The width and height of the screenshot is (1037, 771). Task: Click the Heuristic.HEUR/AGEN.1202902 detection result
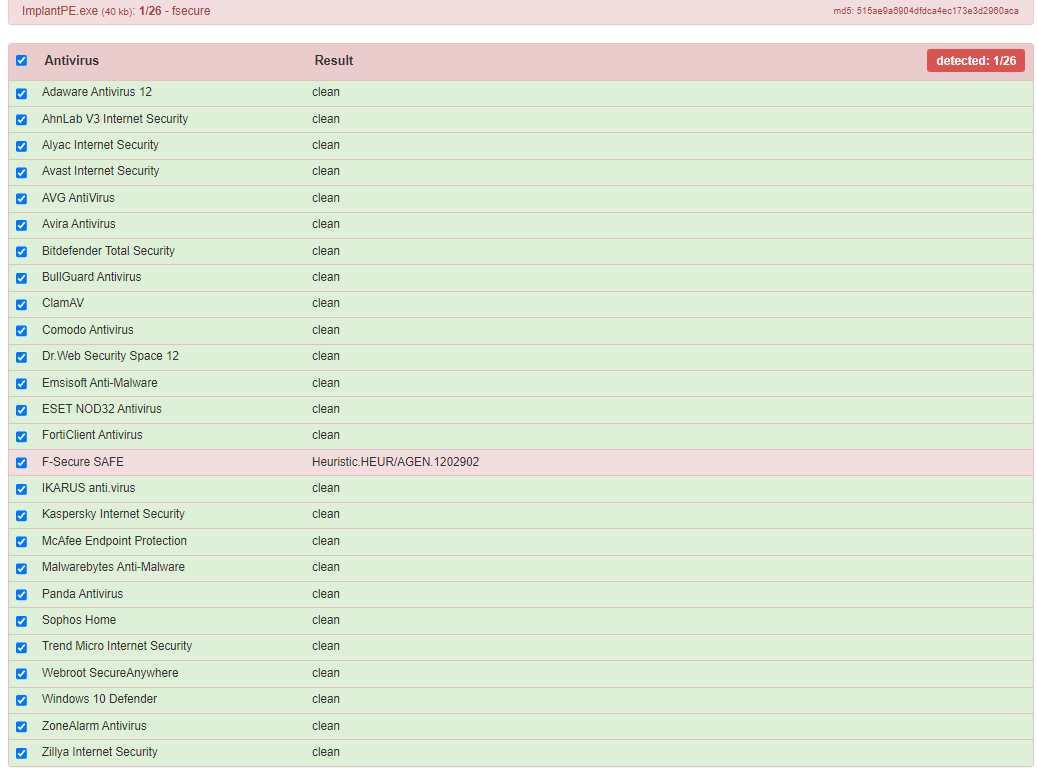coord(395,462)
